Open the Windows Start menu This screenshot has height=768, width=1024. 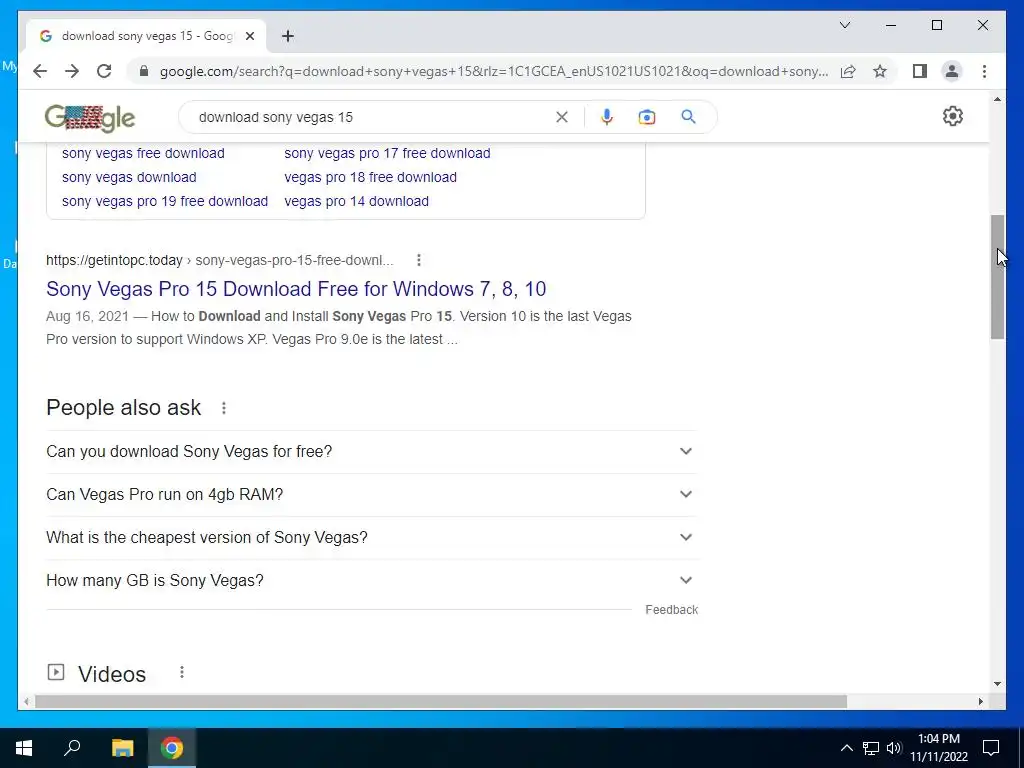24,748
